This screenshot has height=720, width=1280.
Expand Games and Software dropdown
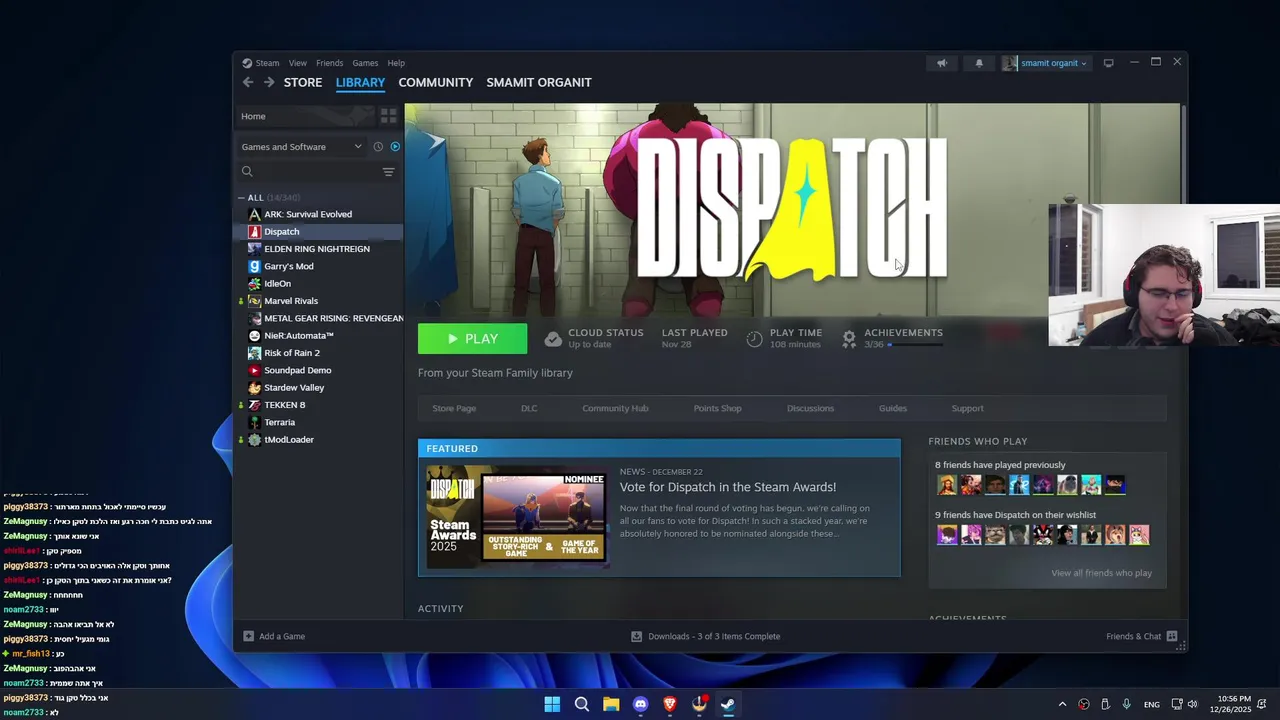coord(301,147)
